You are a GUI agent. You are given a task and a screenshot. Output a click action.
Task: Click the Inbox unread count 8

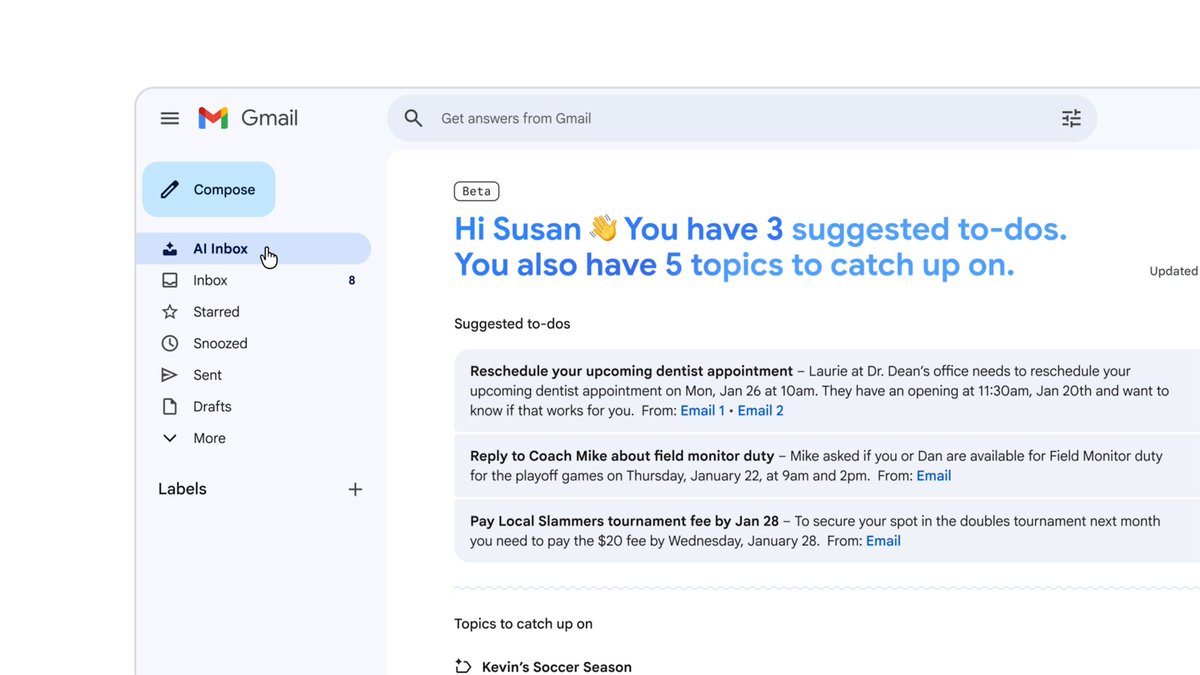[351, 281]
